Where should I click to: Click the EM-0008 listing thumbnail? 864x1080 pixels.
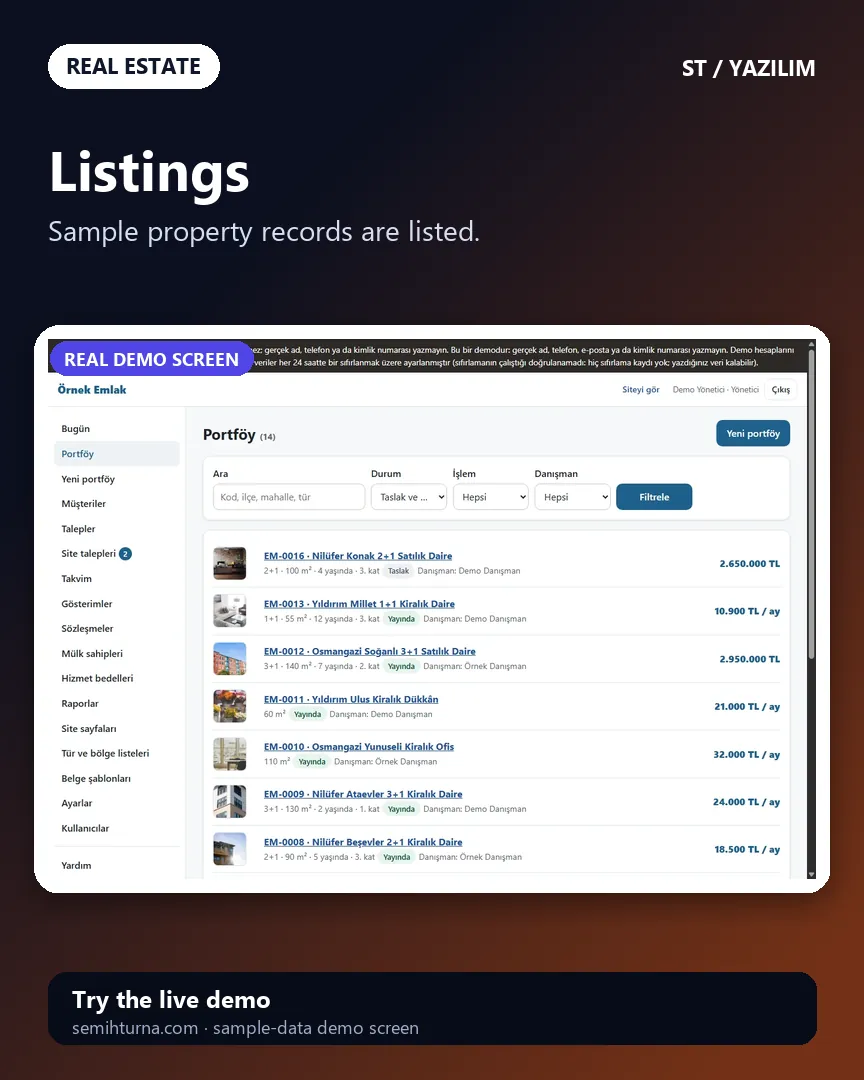click(x=229, y=849)
